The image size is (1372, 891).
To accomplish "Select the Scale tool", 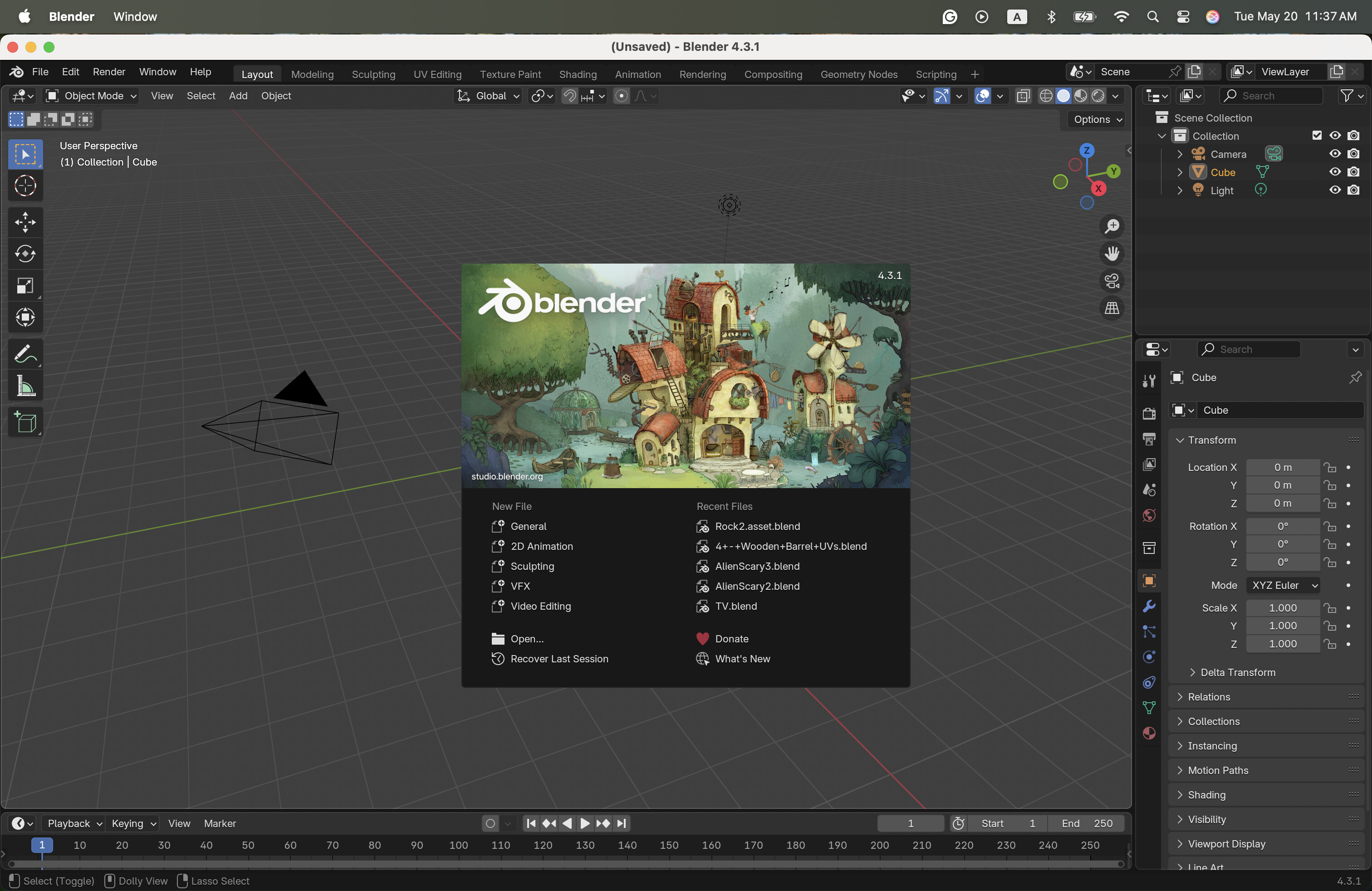I will 25,286.
